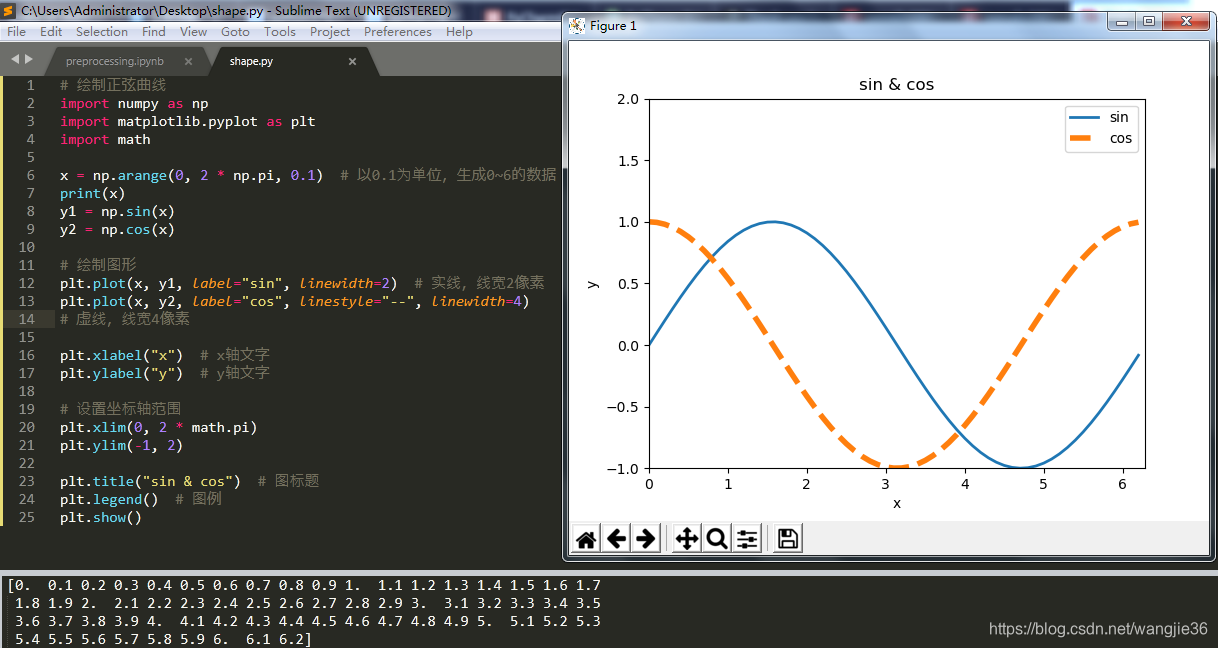Click the 'print(x)' code line

pos(93,193)
